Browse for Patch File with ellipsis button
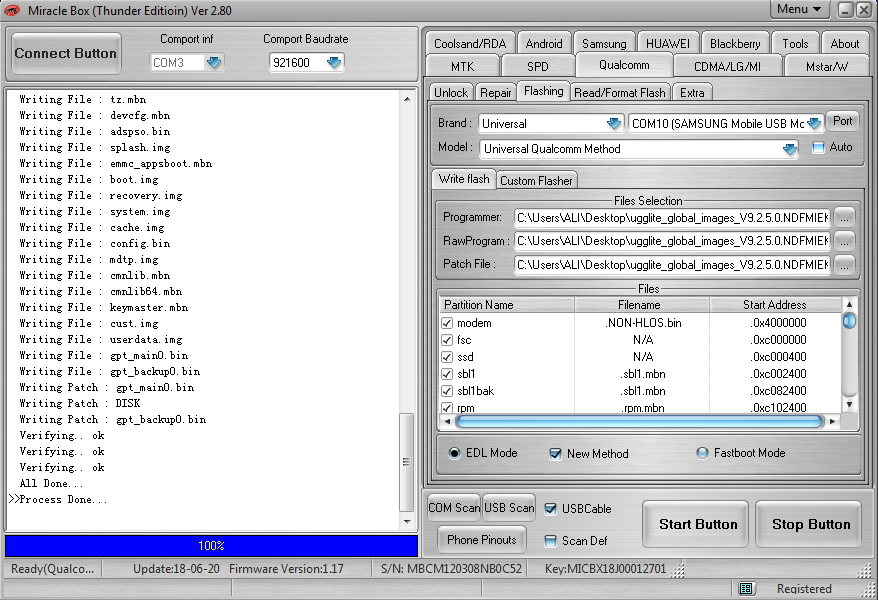878x600 pixels. pos(844,264)
